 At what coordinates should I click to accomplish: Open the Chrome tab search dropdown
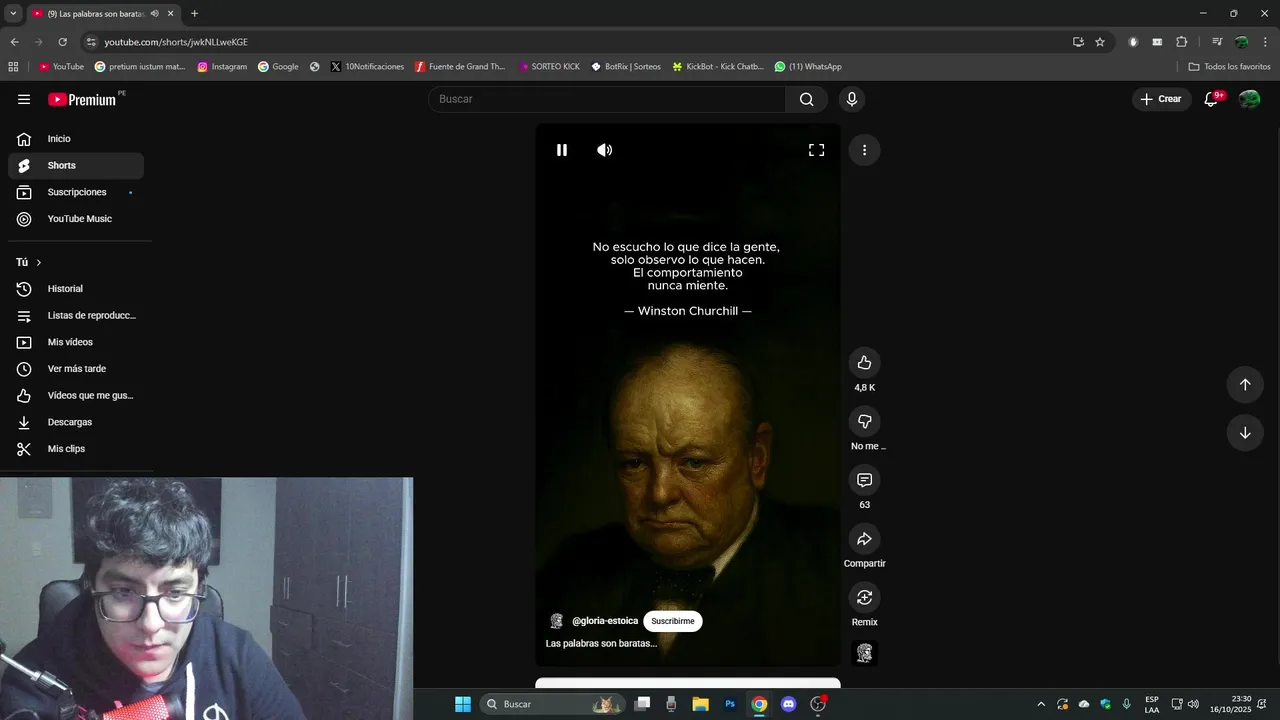(13, 13)
